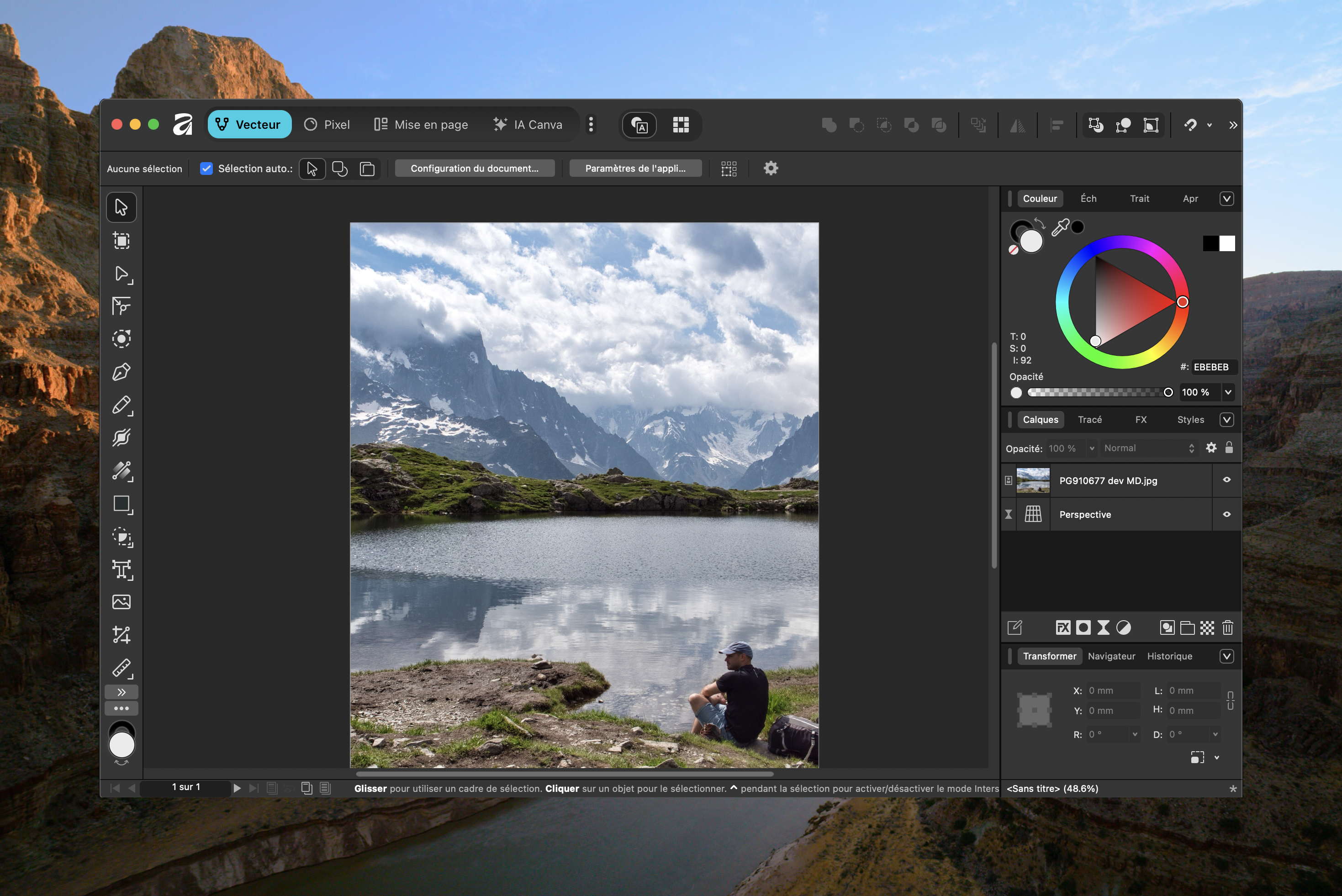This screenshot has height=896, width=1342.
Task: Open the Historique panel tab
Action: click(1170, 656)
